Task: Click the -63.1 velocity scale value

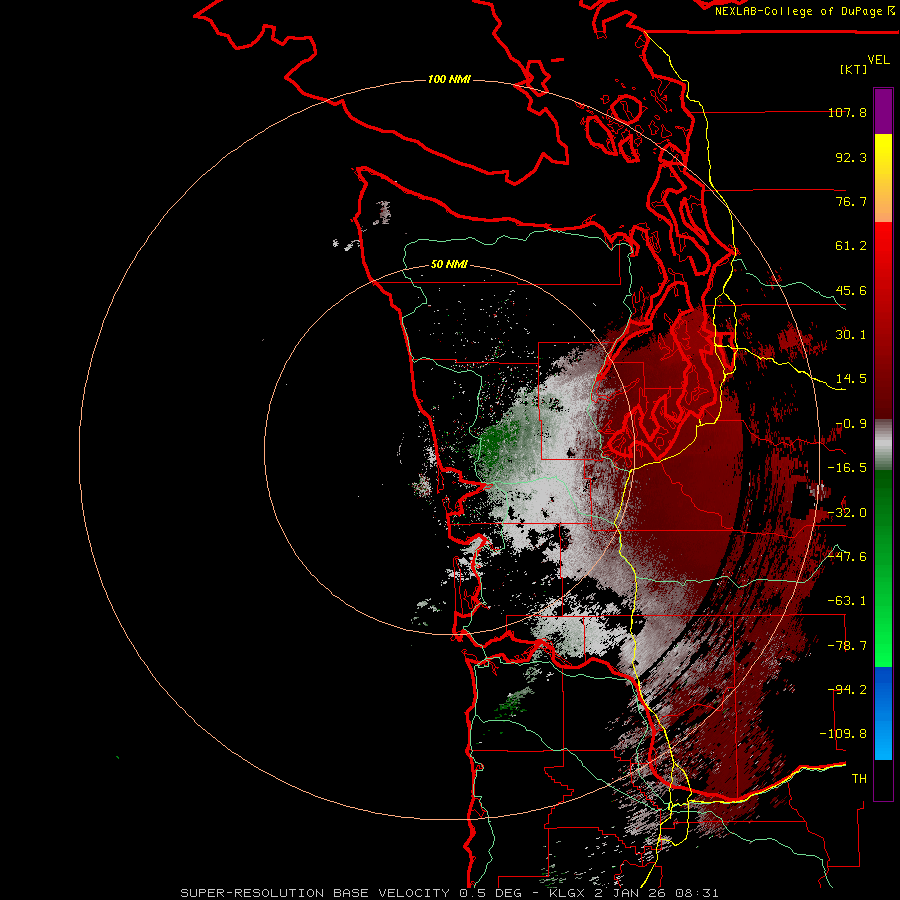Action: click(x=847, y=601)
